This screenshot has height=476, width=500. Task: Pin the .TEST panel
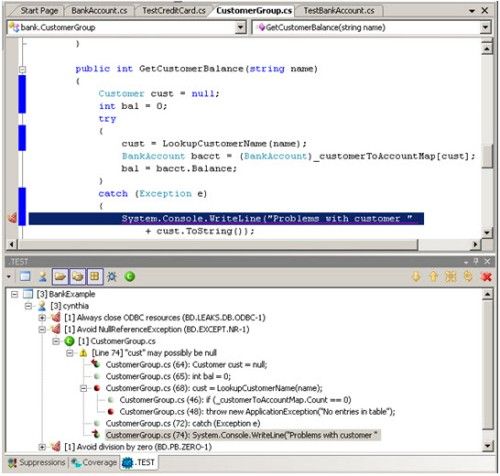476,262
